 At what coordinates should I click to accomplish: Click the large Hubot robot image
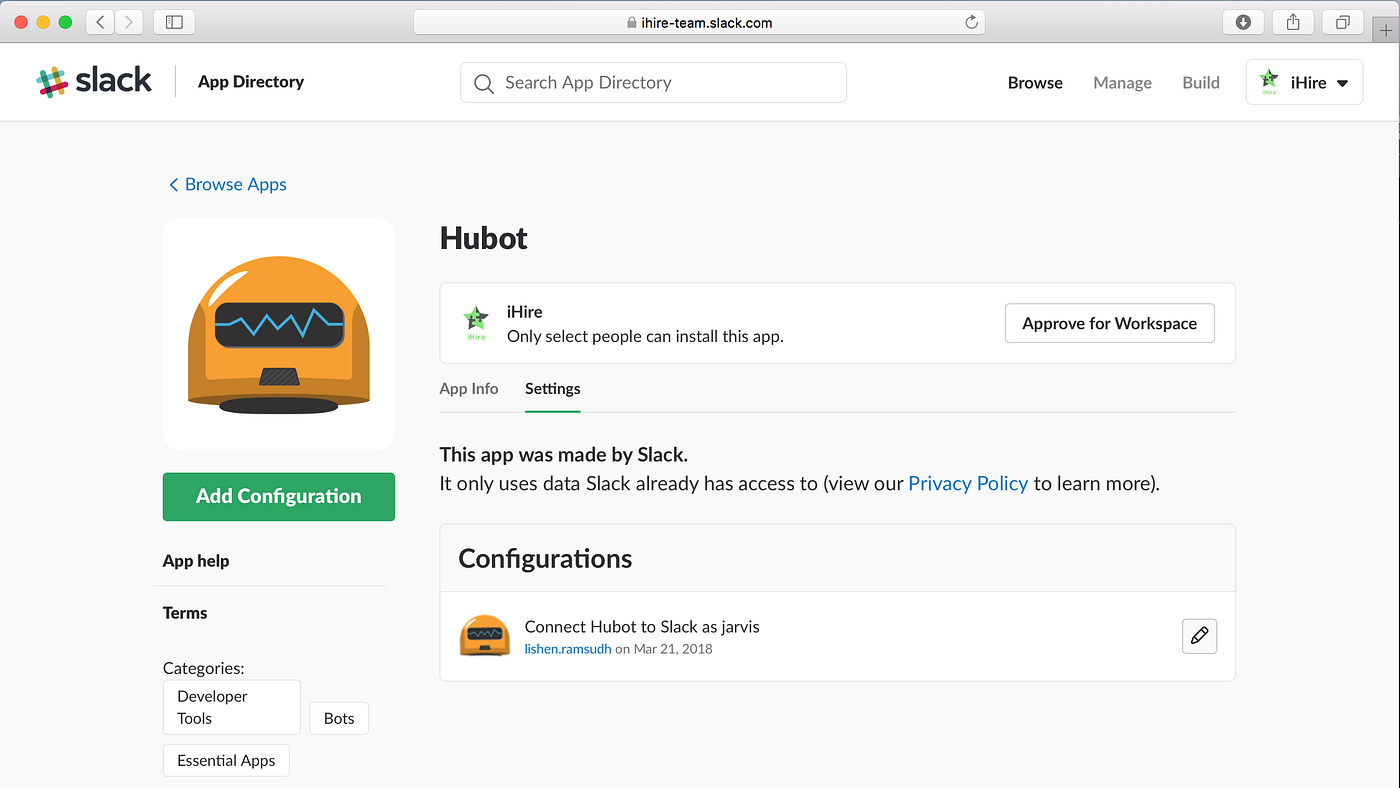coord(279,334)
